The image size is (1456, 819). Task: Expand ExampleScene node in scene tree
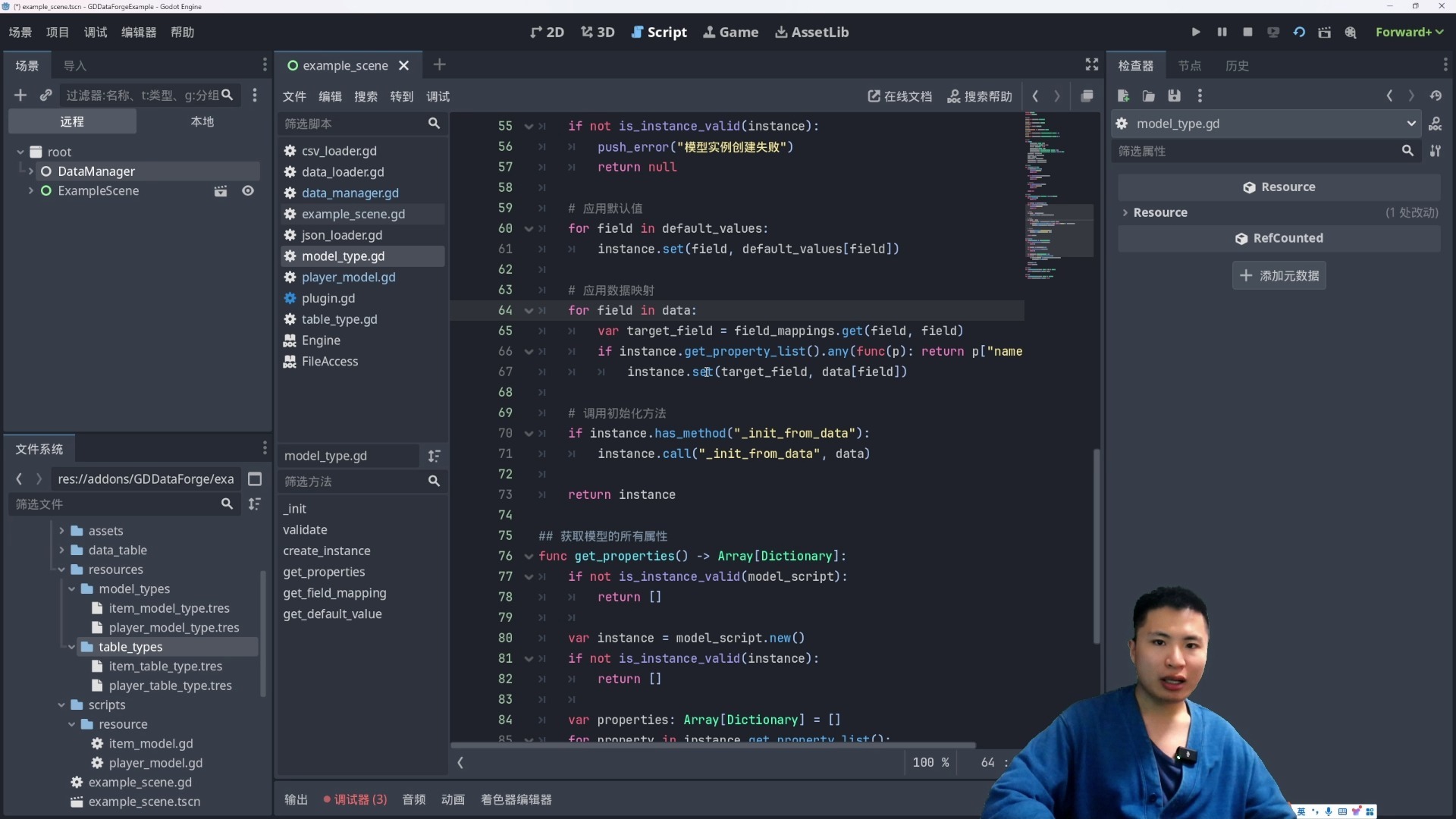click(30, 191)
